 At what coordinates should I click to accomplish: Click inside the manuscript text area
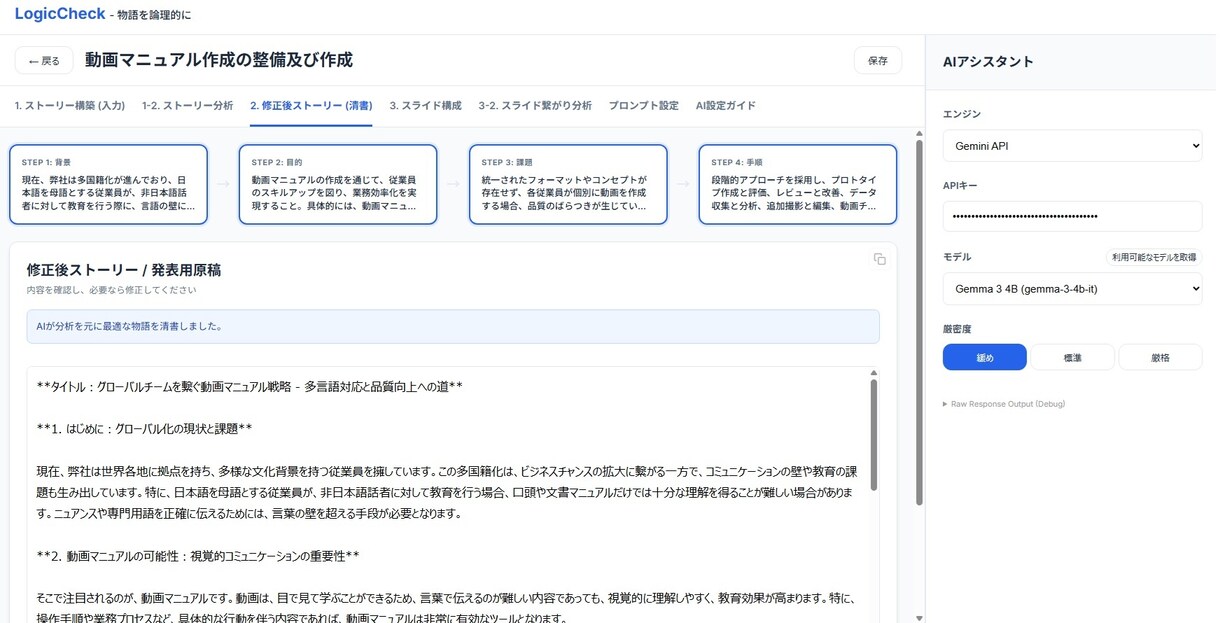[446, 494]
